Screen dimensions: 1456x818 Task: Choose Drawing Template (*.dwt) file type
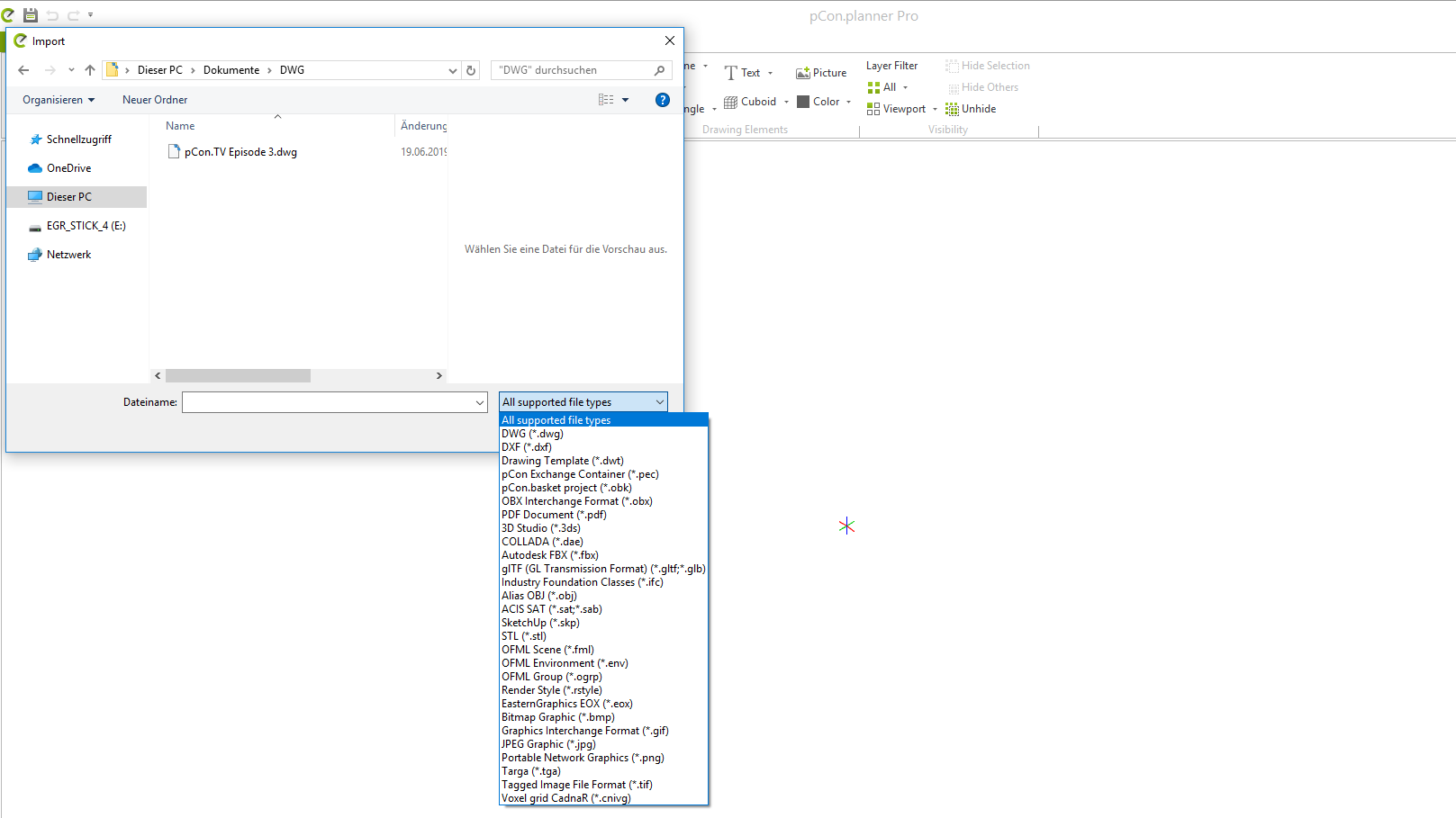click(604, 461)
